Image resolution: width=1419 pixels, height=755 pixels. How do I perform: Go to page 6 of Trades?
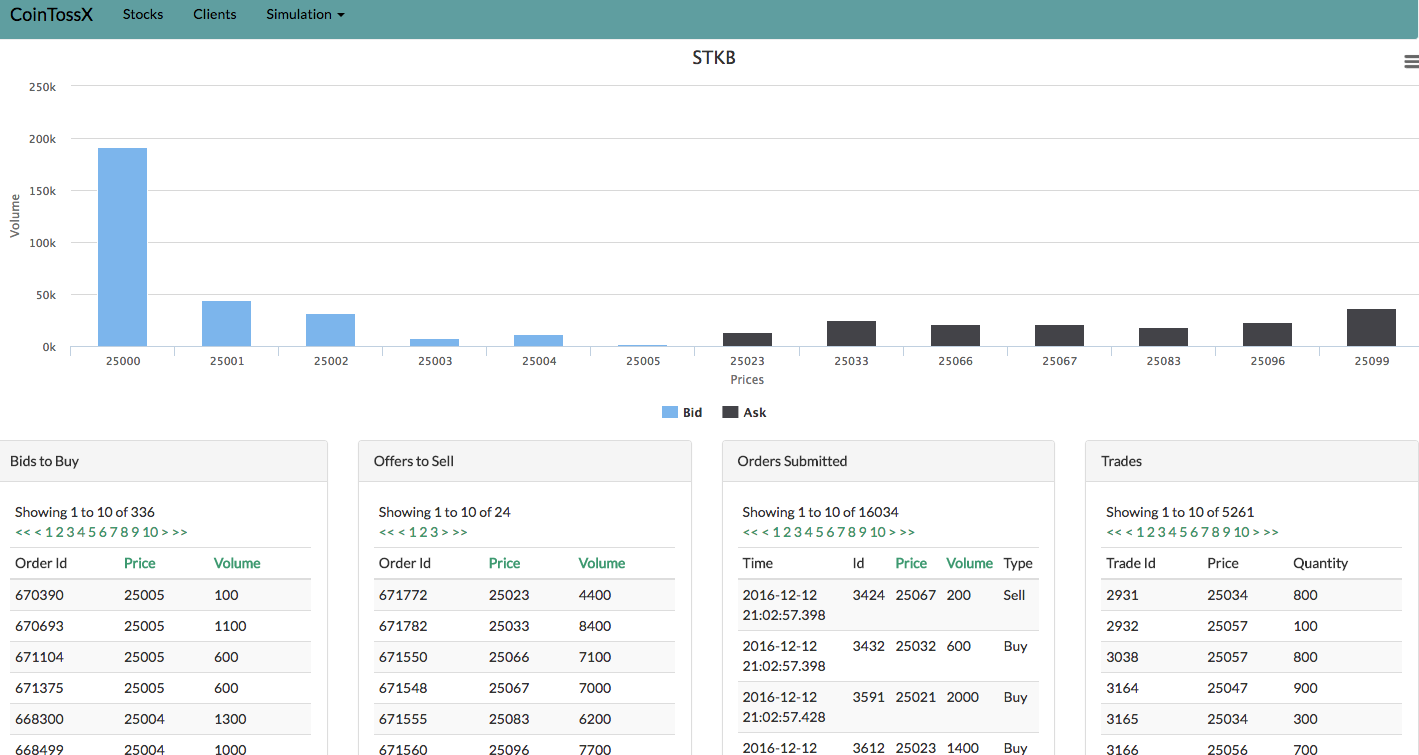pyautogui.click(x=1194, y=532)
